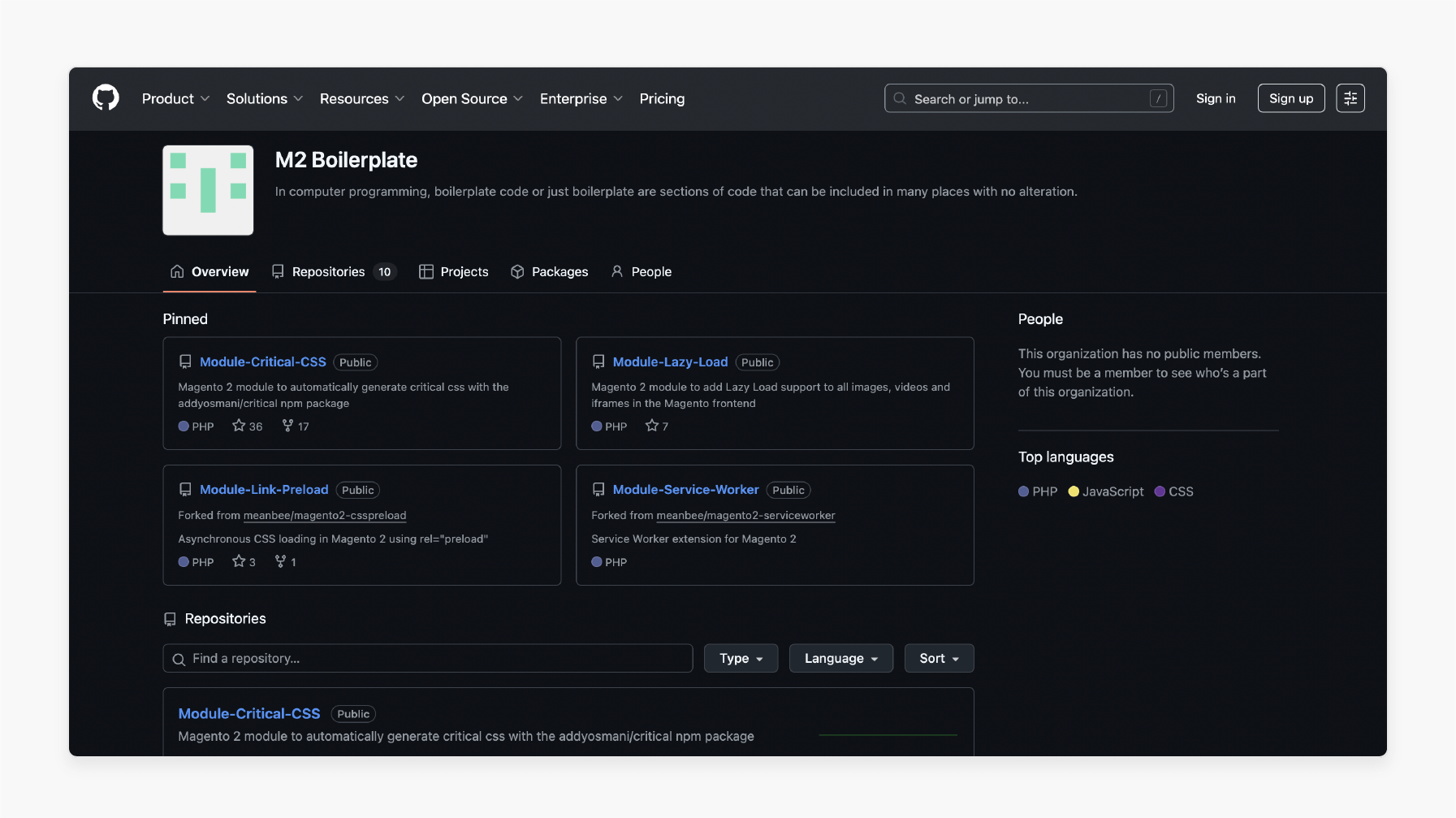Click repo icon beside Module-Link-Preload
This screenshot has height=818, width=1456.
[185, 489]
